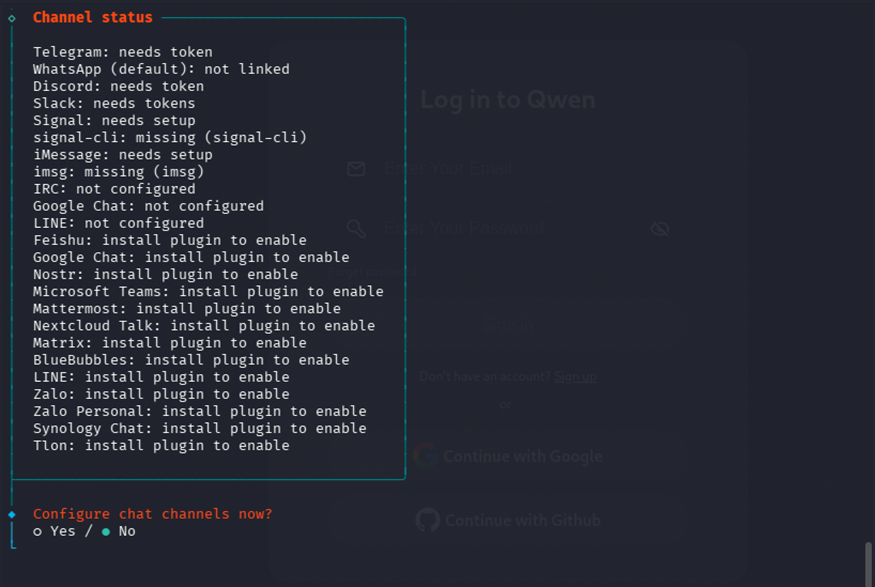Screen dimensions: 875x587
Task: Click the password key icon
Action: pos(356,228)
